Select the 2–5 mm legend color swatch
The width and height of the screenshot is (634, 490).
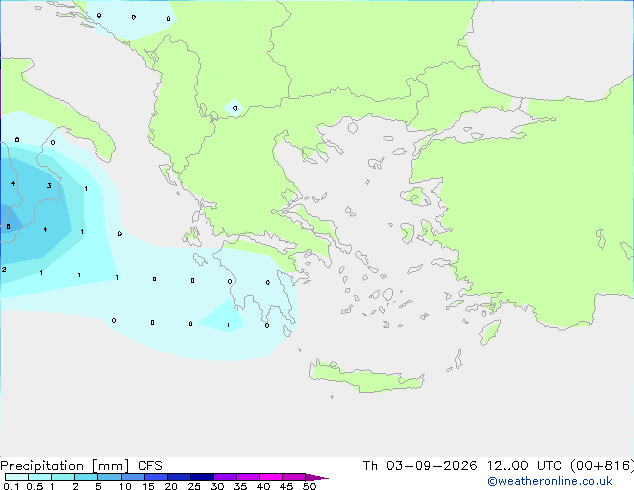point(86,477)
